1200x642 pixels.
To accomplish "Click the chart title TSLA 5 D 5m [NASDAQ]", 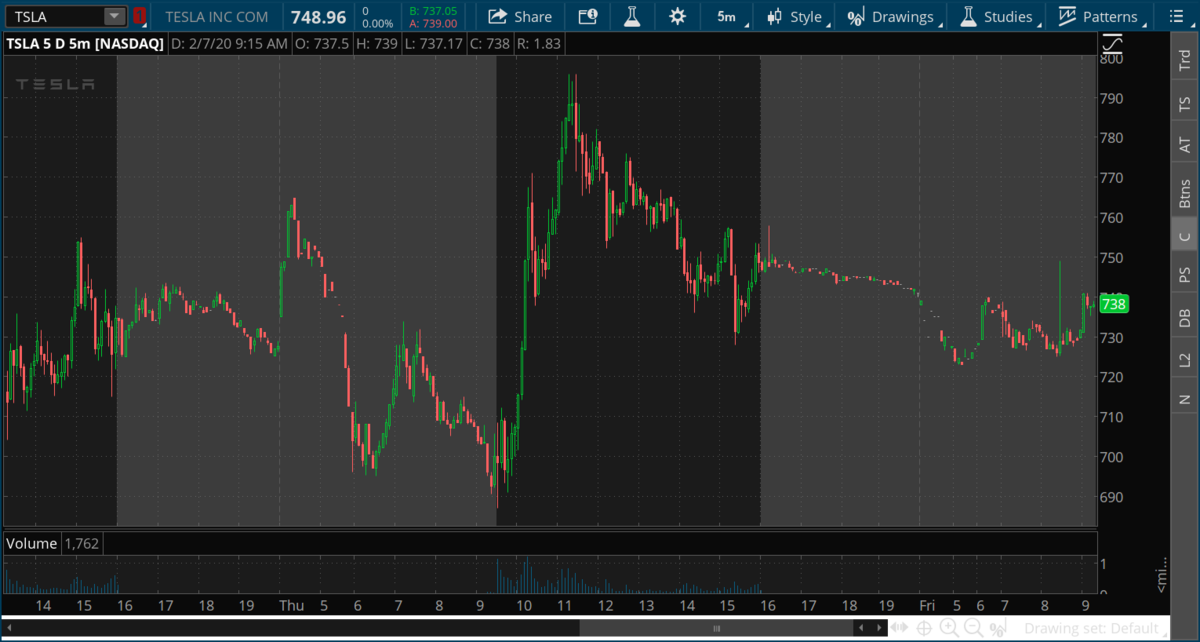I will coord(84,44).
